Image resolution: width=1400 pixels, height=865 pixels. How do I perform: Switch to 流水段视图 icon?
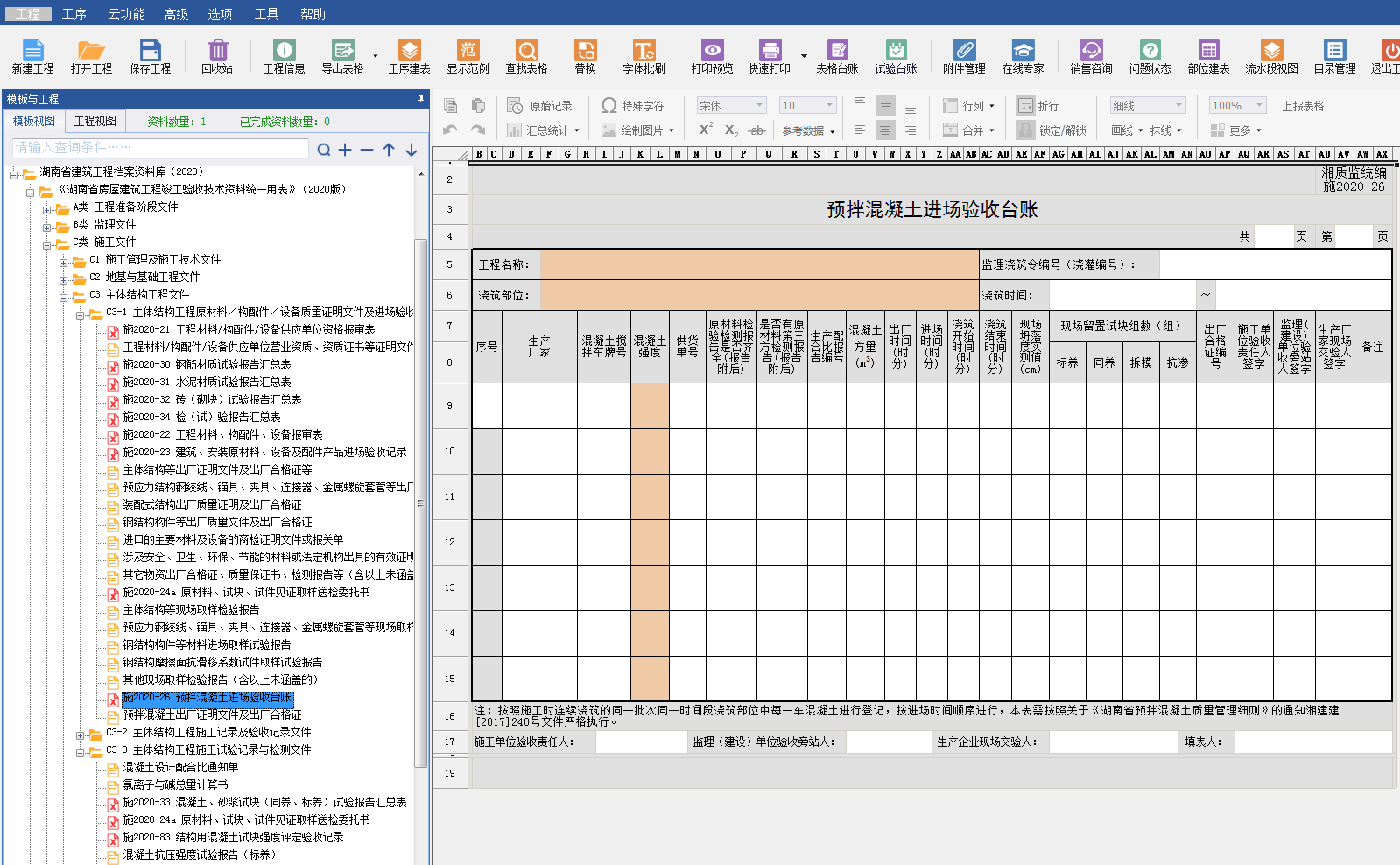click(1271, 56)
